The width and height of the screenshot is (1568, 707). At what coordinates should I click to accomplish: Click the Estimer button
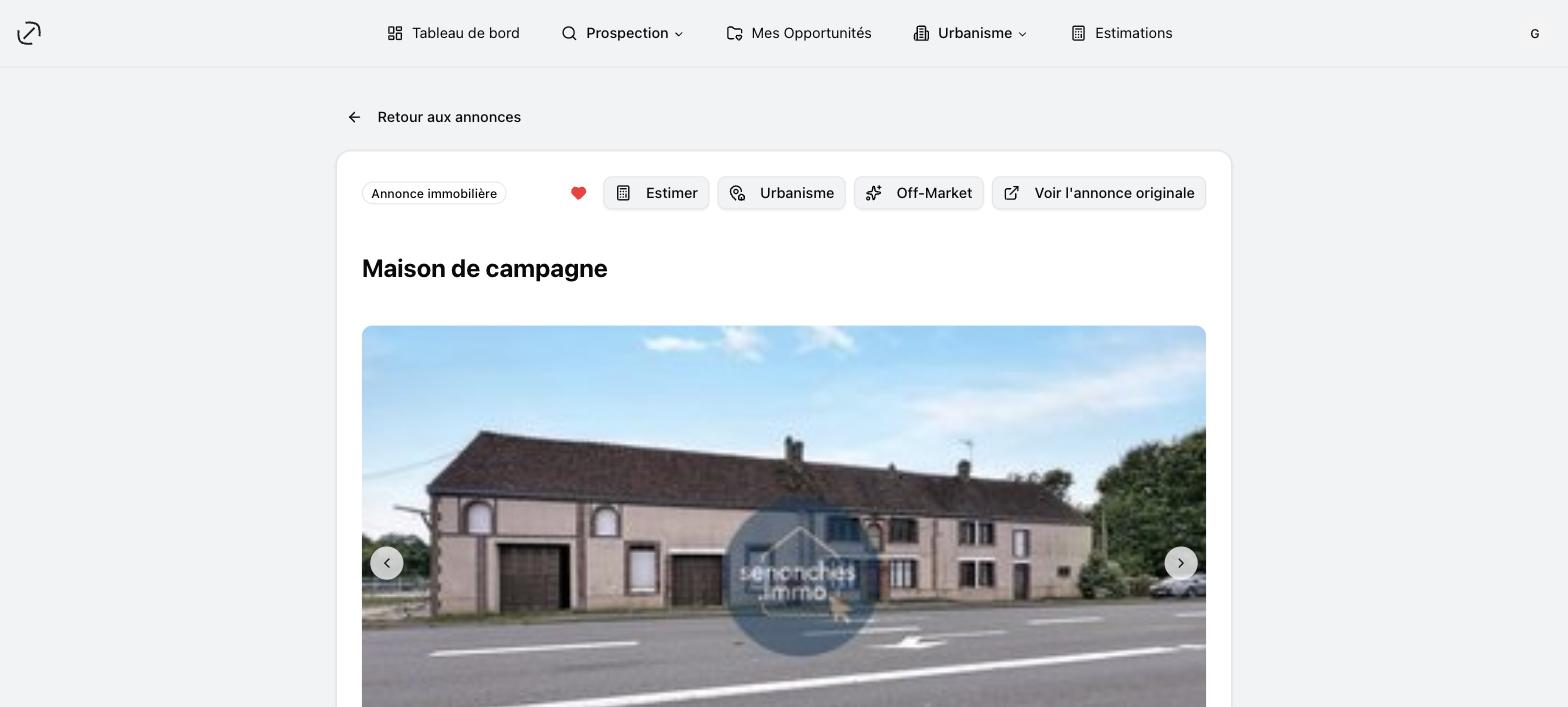[656, 193]
